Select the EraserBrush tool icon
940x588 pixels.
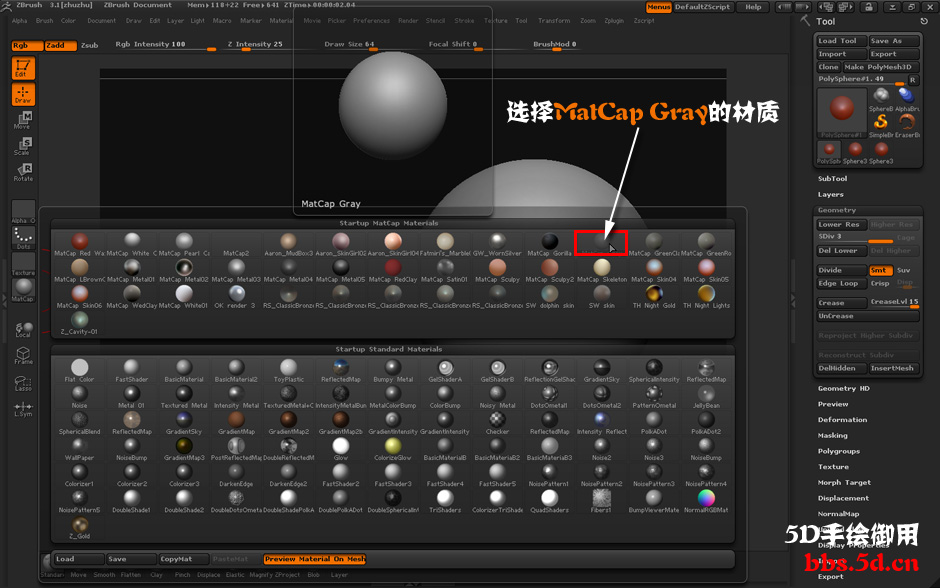[907, 125]
